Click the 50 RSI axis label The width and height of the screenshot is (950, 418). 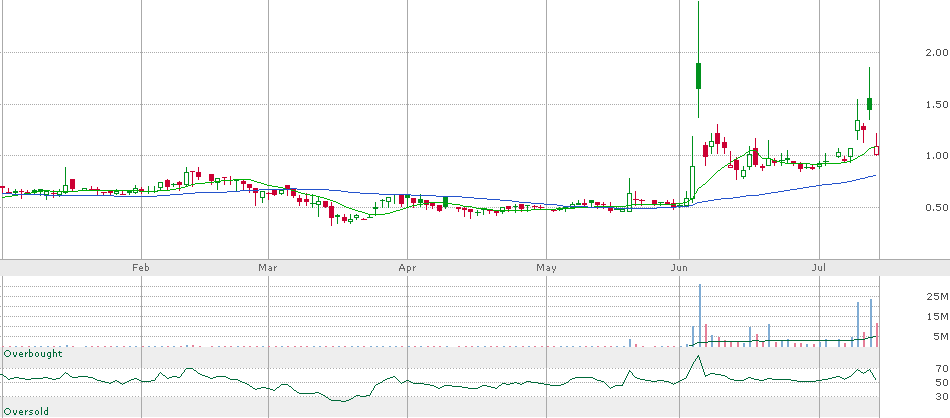click(x=942, y=382)
